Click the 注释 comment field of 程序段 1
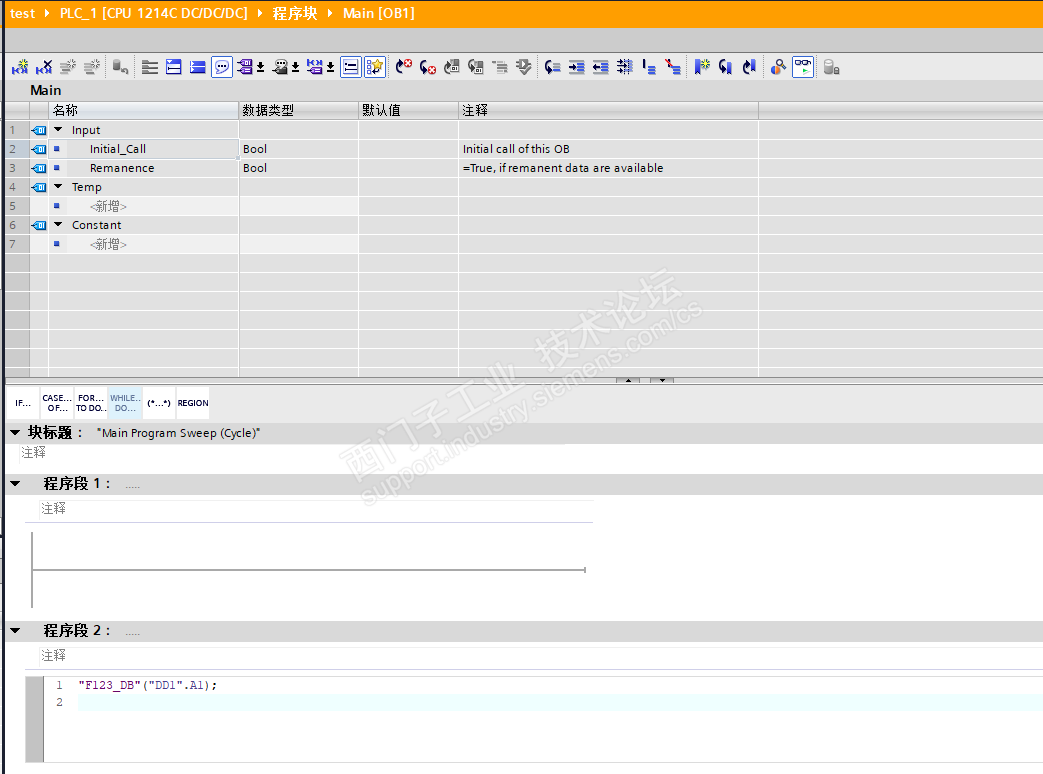Viewport: 1043px width, 774px height. pyautogui.click(x=316, y=509)
